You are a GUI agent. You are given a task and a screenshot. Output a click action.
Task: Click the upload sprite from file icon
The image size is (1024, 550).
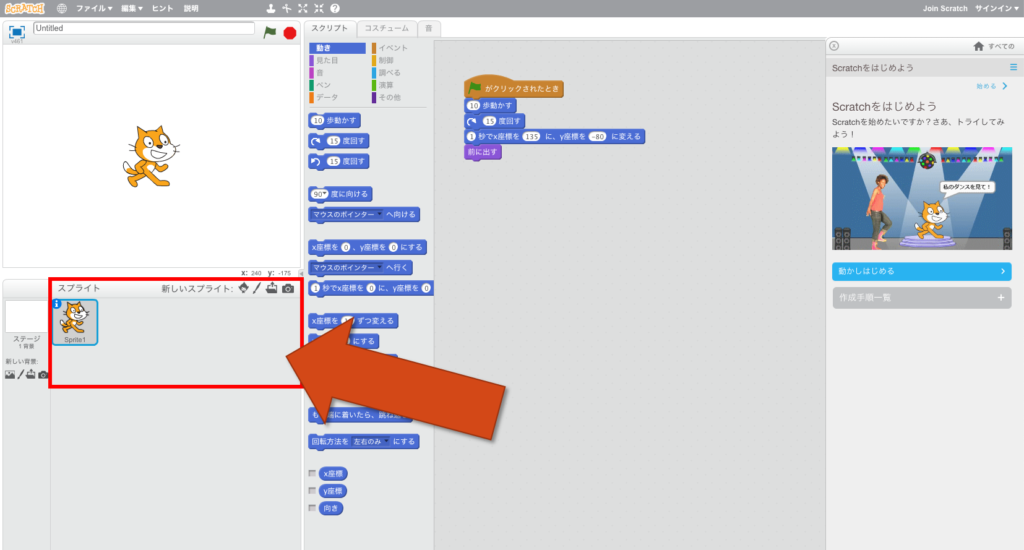click(272, 289)
